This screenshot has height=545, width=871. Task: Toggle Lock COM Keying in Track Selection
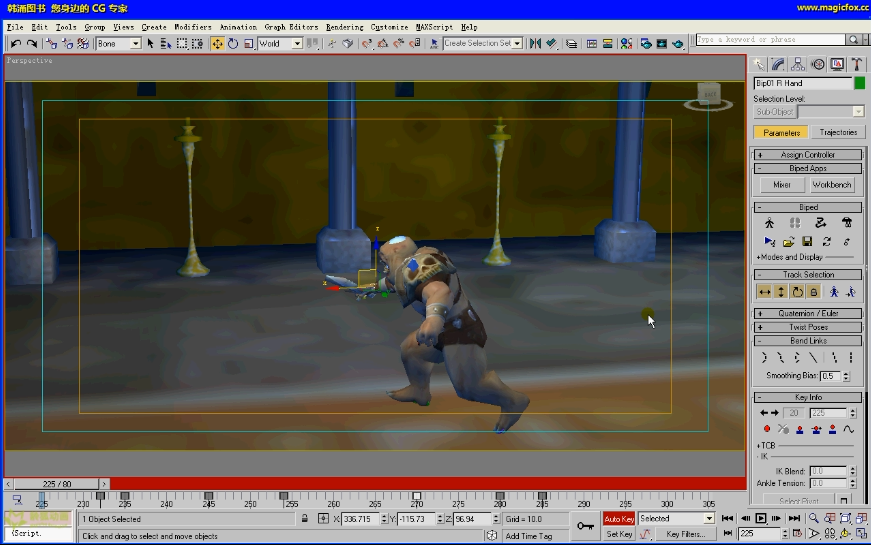pyautogui.click(x=814, y=292)
